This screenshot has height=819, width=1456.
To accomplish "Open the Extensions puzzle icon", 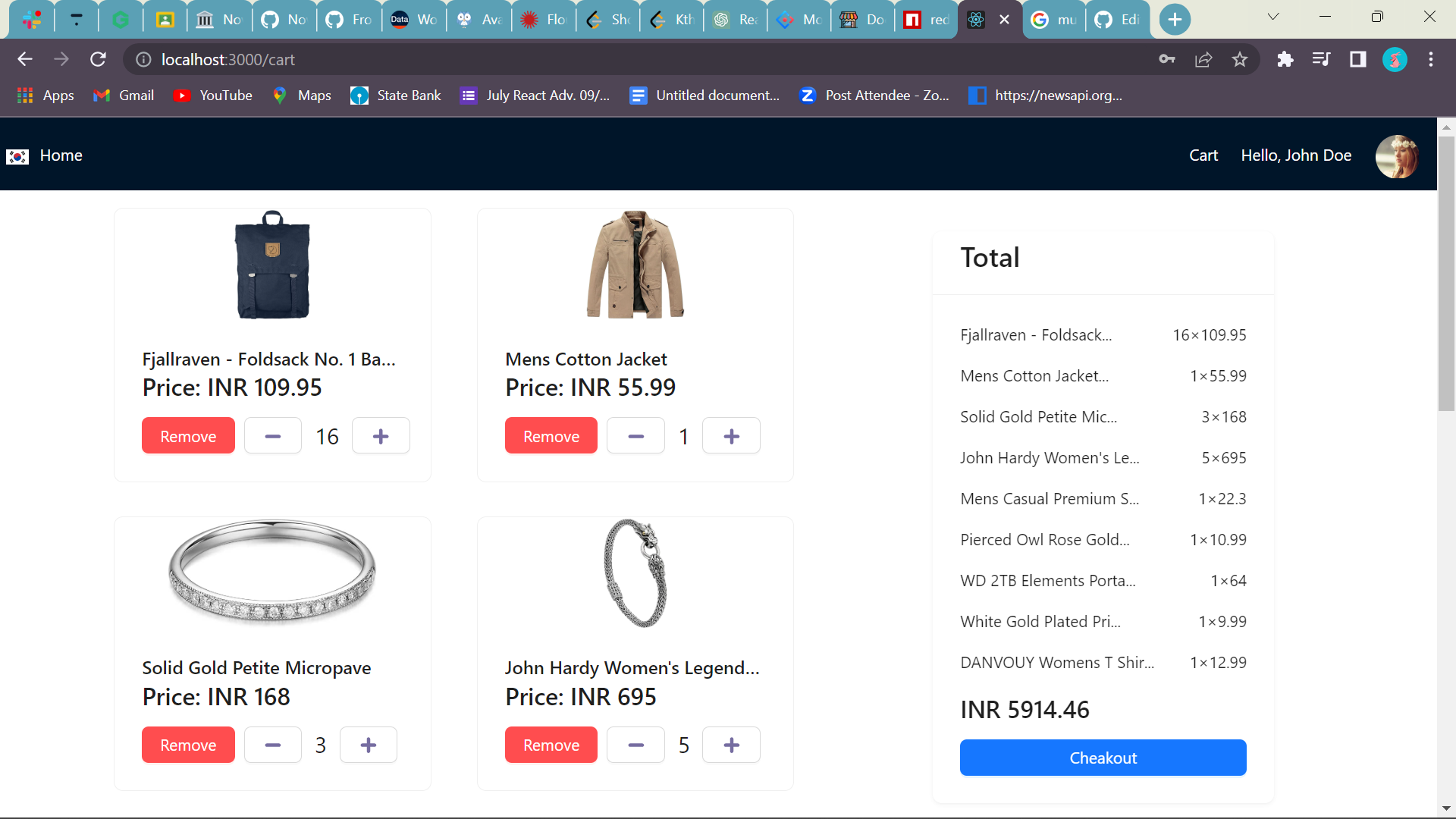I will (1285, 59).
